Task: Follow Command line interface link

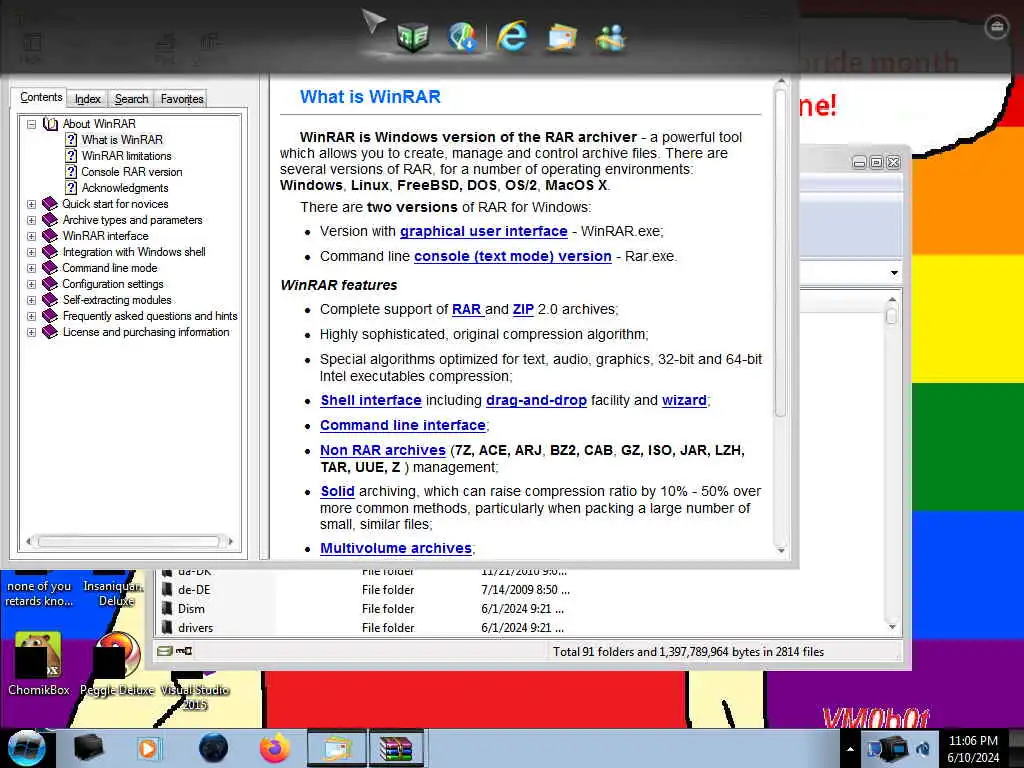Action: pyautogui.click(x=403, y=425)
